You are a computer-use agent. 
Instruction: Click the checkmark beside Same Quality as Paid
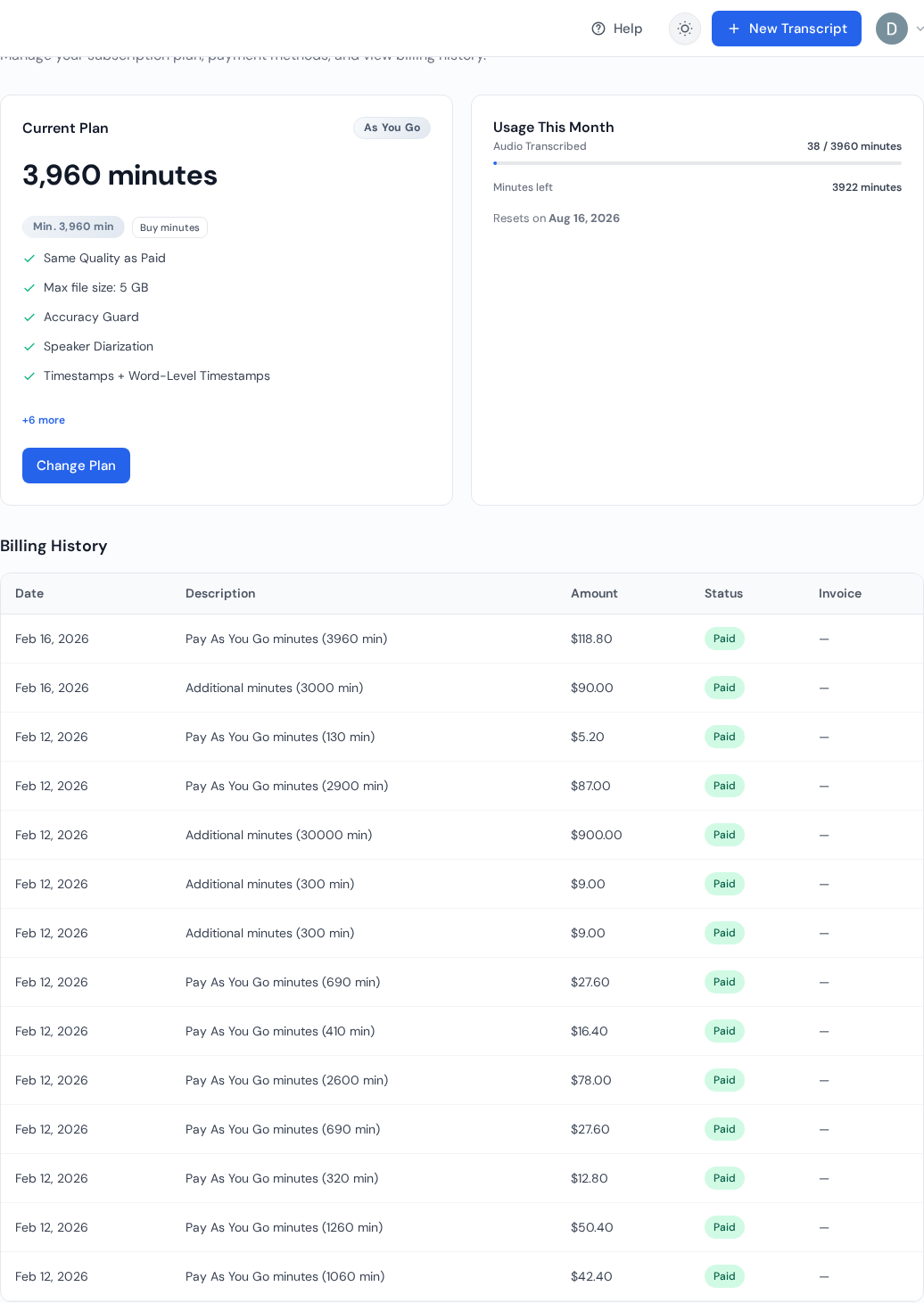(x=29, y=258)
